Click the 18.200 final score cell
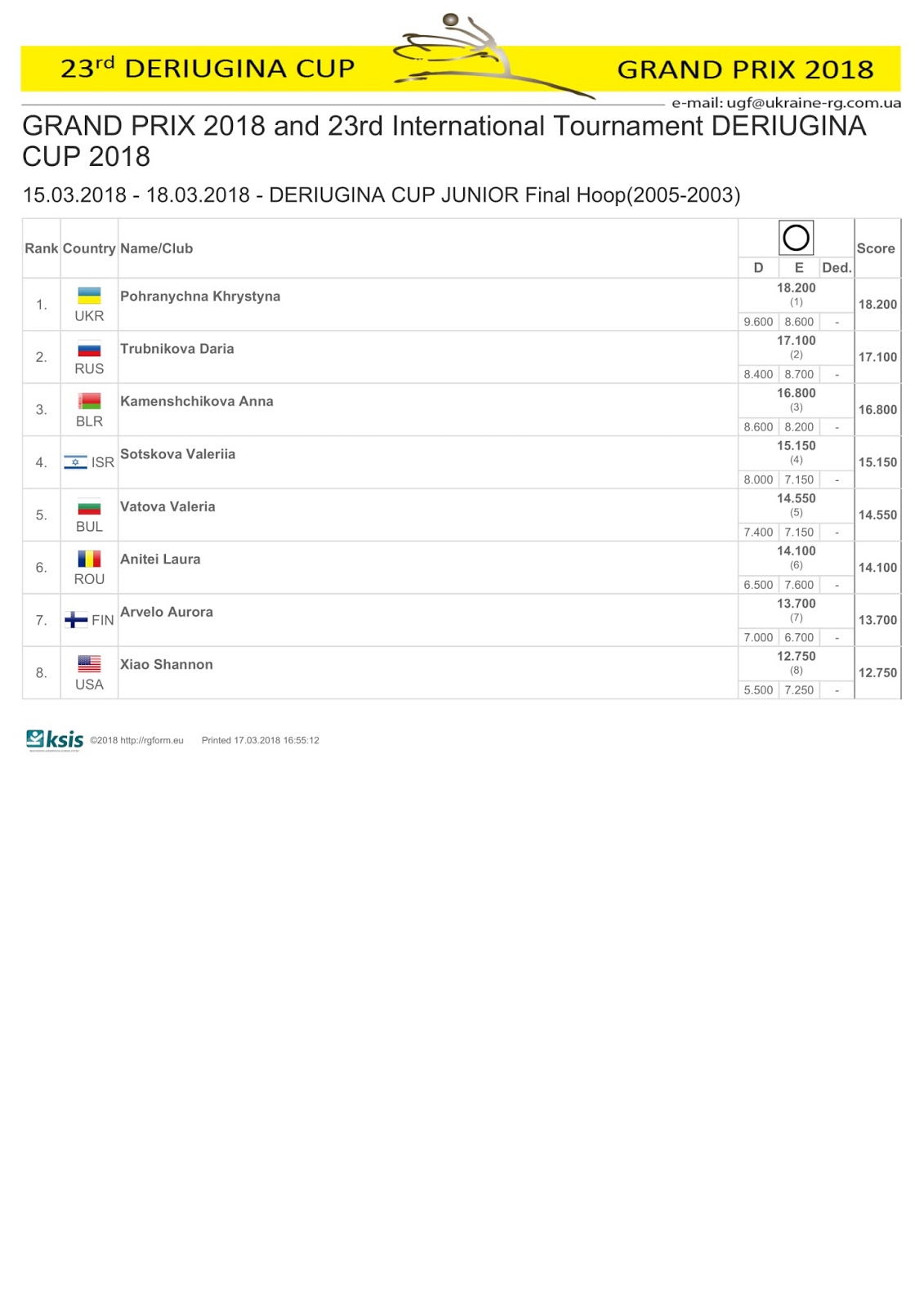The image size is (924, 1307). tap(877, 305)
